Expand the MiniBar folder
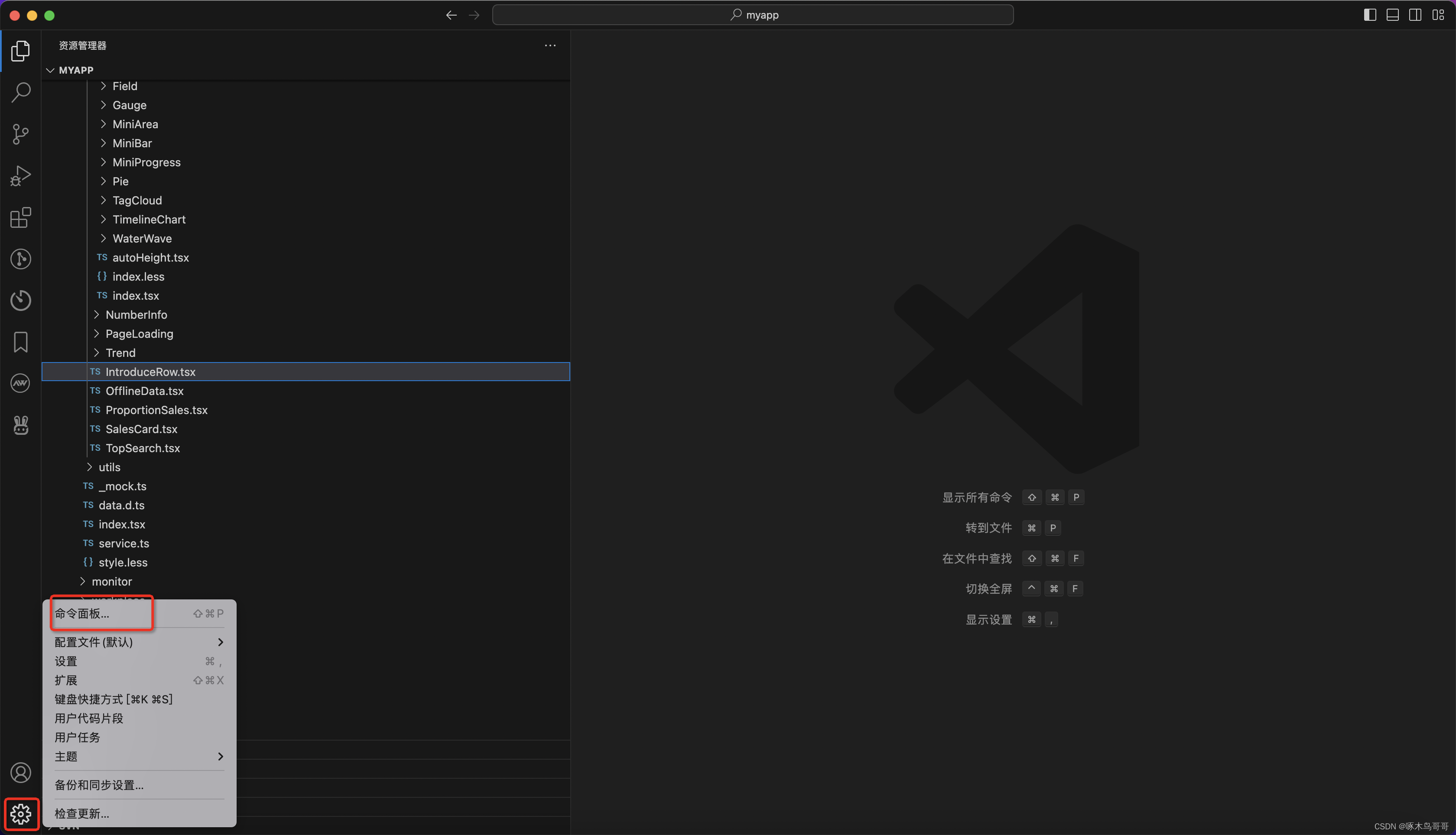This screenshot has height=835, width=1456. click(x=306, y=143)
